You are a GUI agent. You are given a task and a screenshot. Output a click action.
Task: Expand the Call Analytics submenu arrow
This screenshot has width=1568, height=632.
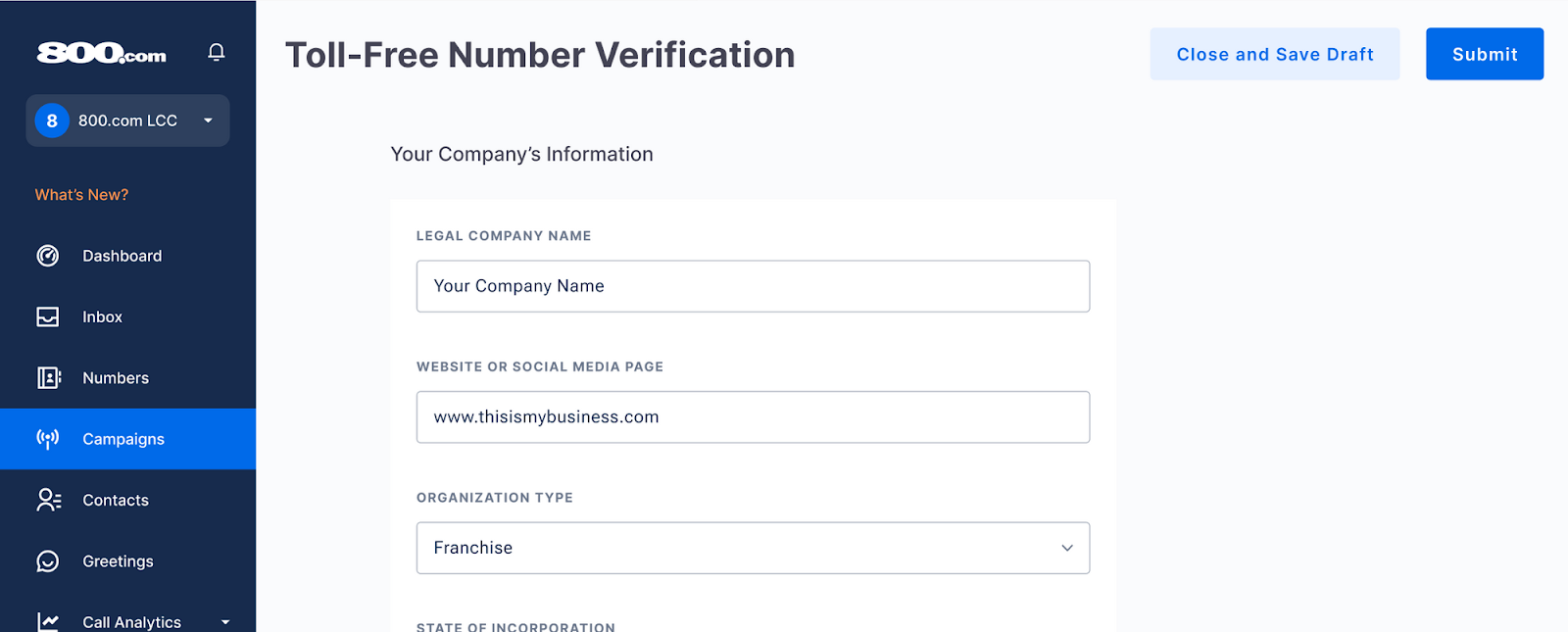click(225, 621)
